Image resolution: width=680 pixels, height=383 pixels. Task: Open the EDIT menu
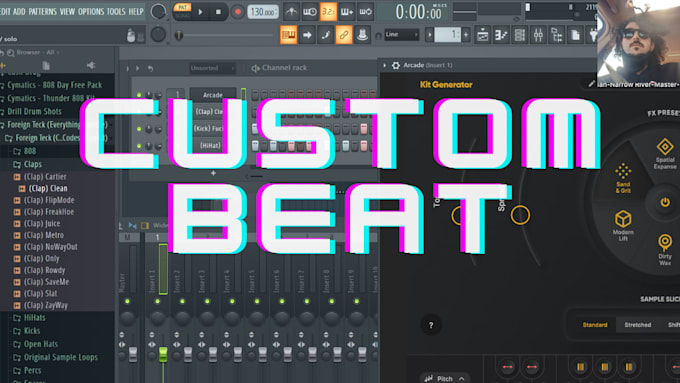tap(5, 12)
